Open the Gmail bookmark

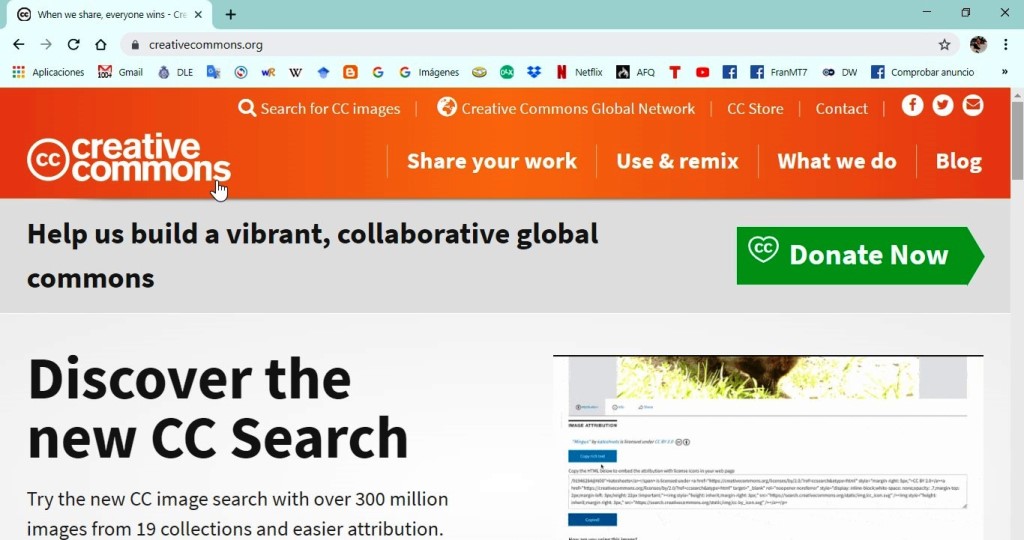click(120, 72)
